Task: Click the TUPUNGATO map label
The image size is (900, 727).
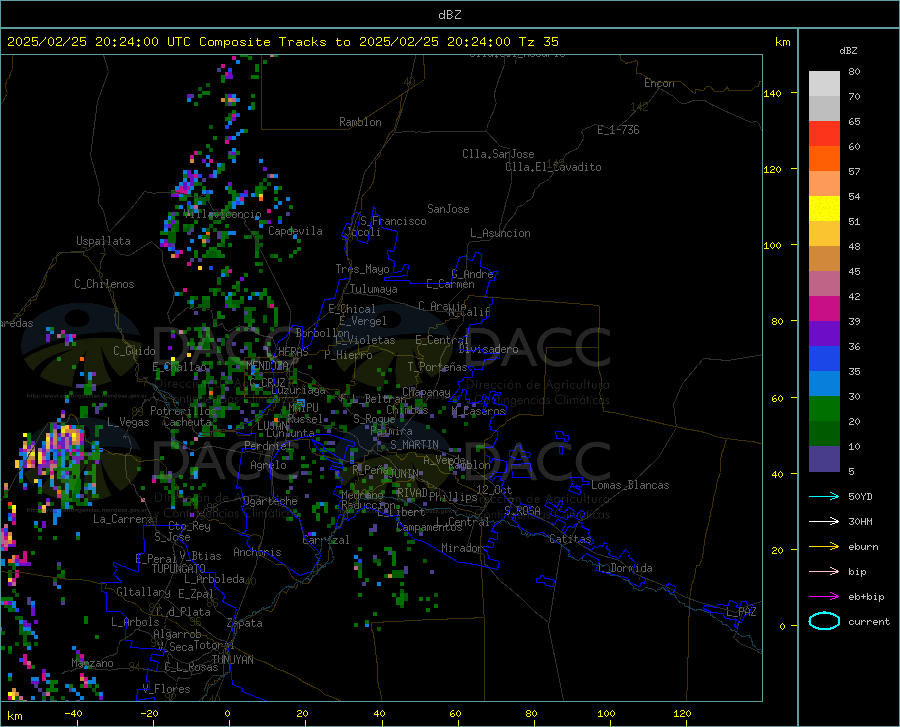Action: [179, 569]
